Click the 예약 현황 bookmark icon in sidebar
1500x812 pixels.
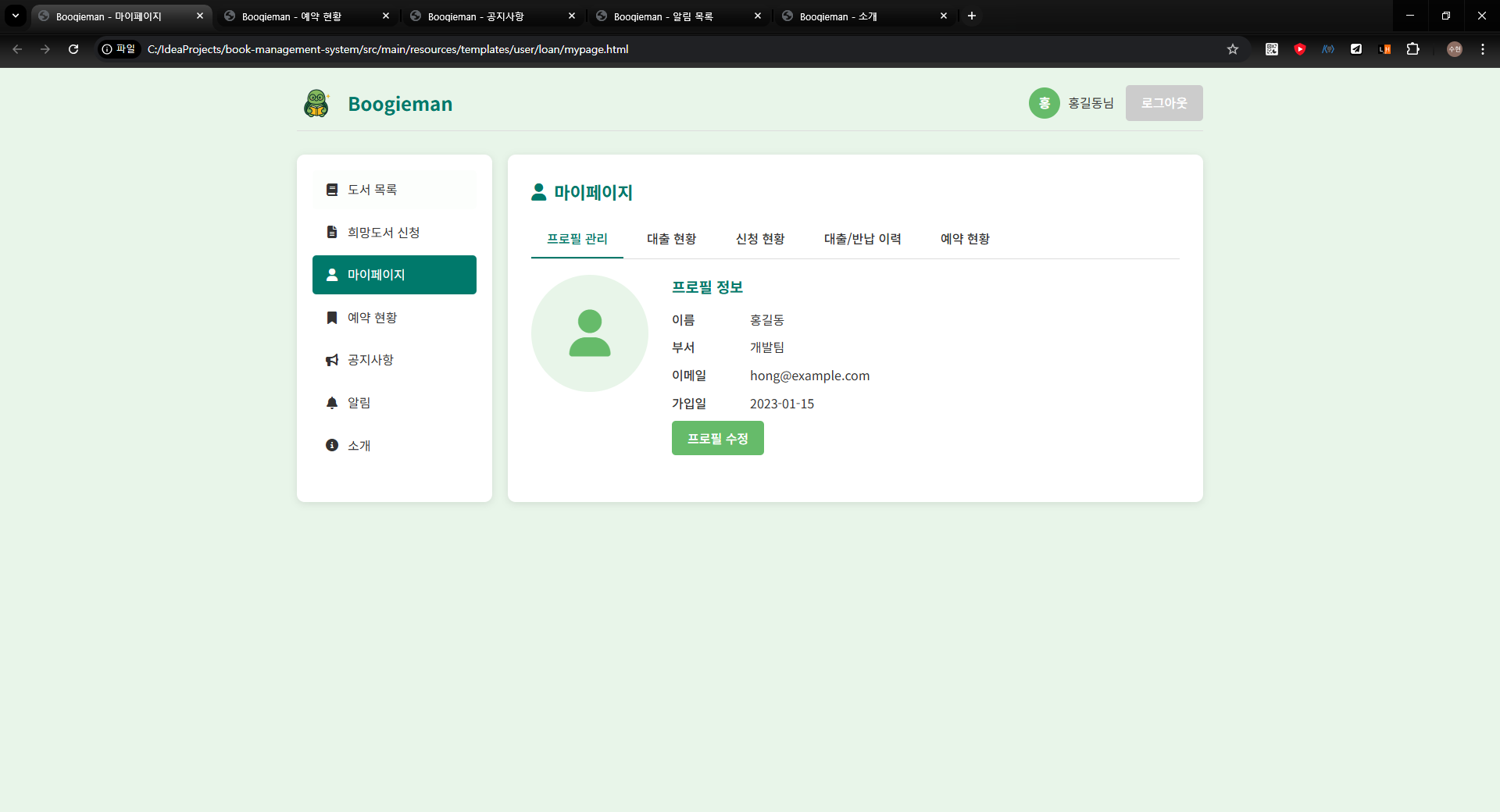[x=332, y=317]
